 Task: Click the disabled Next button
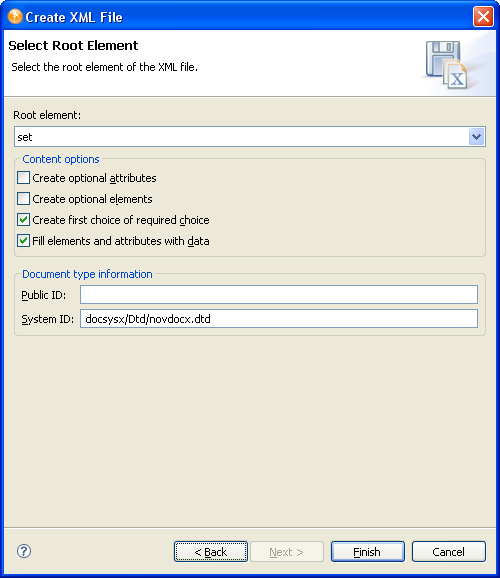pos(287,551)
